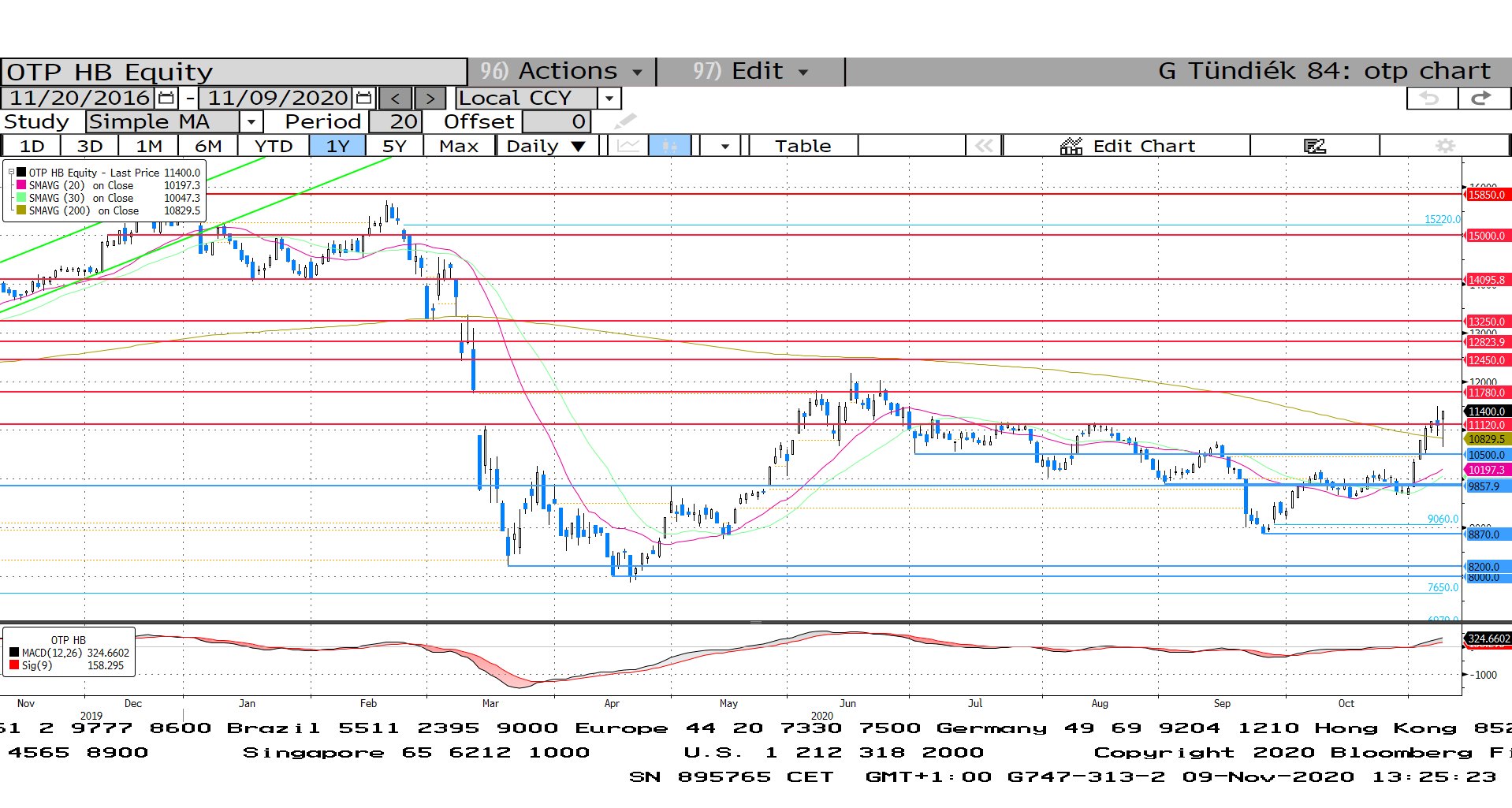Go to the previous date range
Screen dimensions: 1512x808
[x=395, y=98]
